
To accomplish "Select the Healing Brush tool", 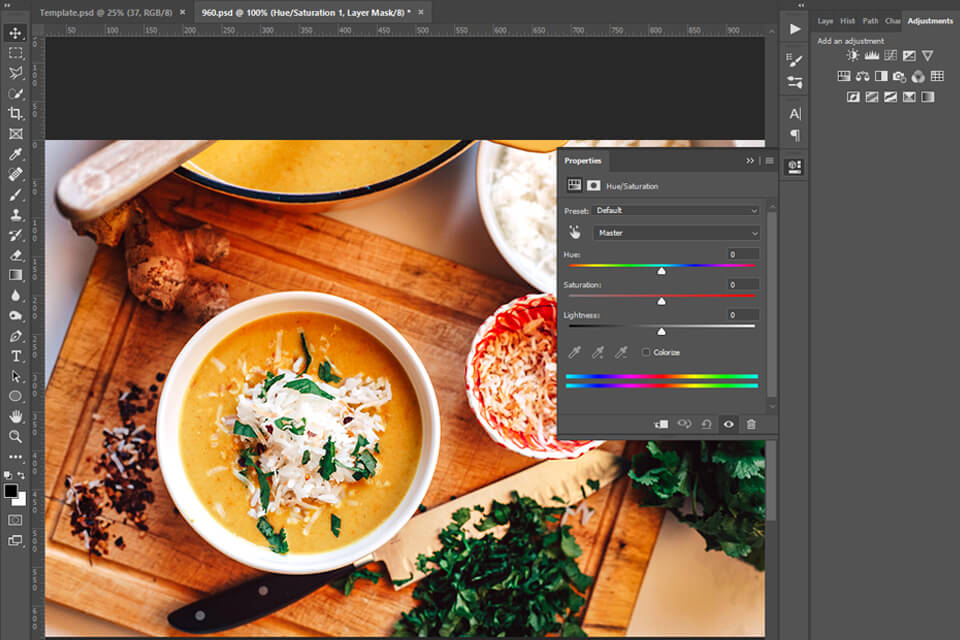I will coord(15,174).
